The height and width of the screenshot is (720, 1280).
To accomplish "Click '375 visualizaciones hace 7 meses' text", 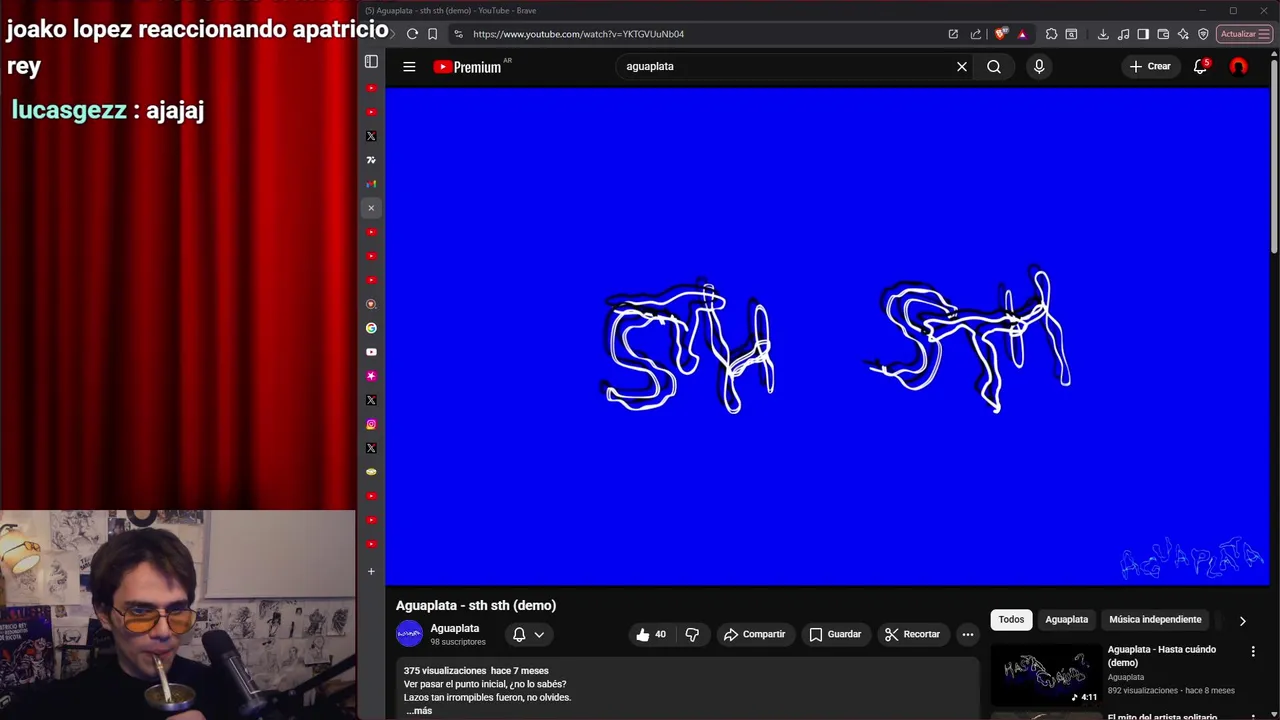I will (x=476, y=671).
